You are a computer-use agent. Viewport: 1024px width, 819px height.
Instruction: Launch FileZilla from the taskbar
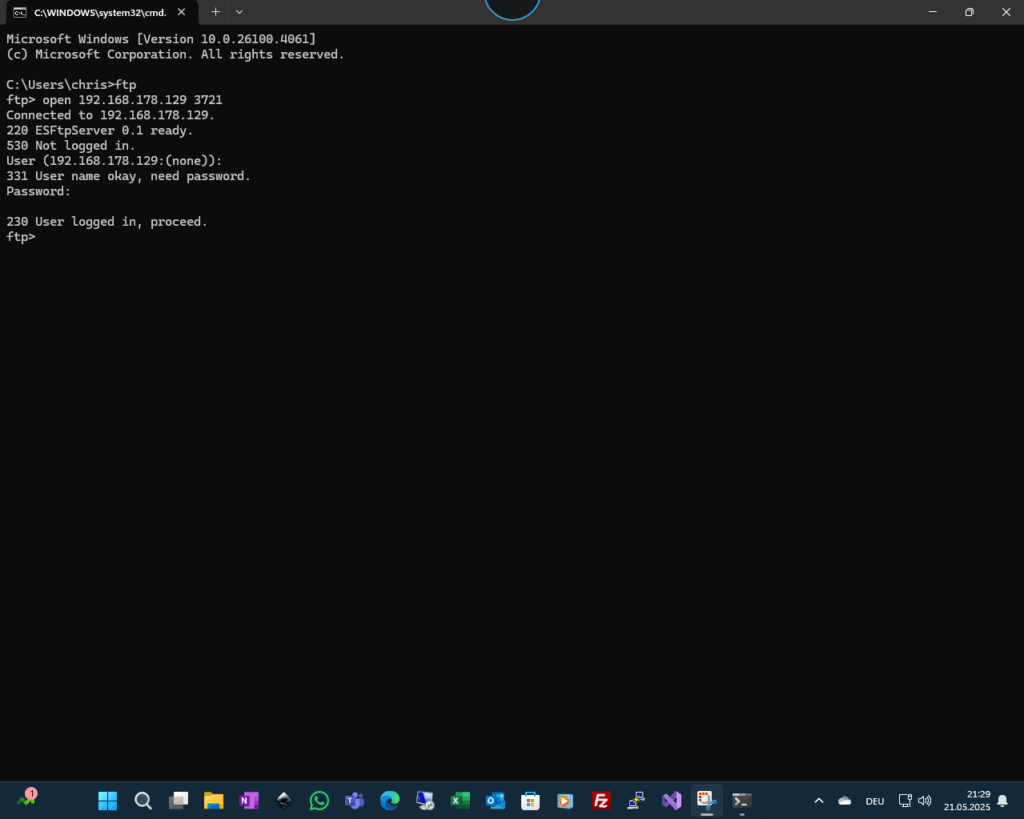click(x=601, y=801)
